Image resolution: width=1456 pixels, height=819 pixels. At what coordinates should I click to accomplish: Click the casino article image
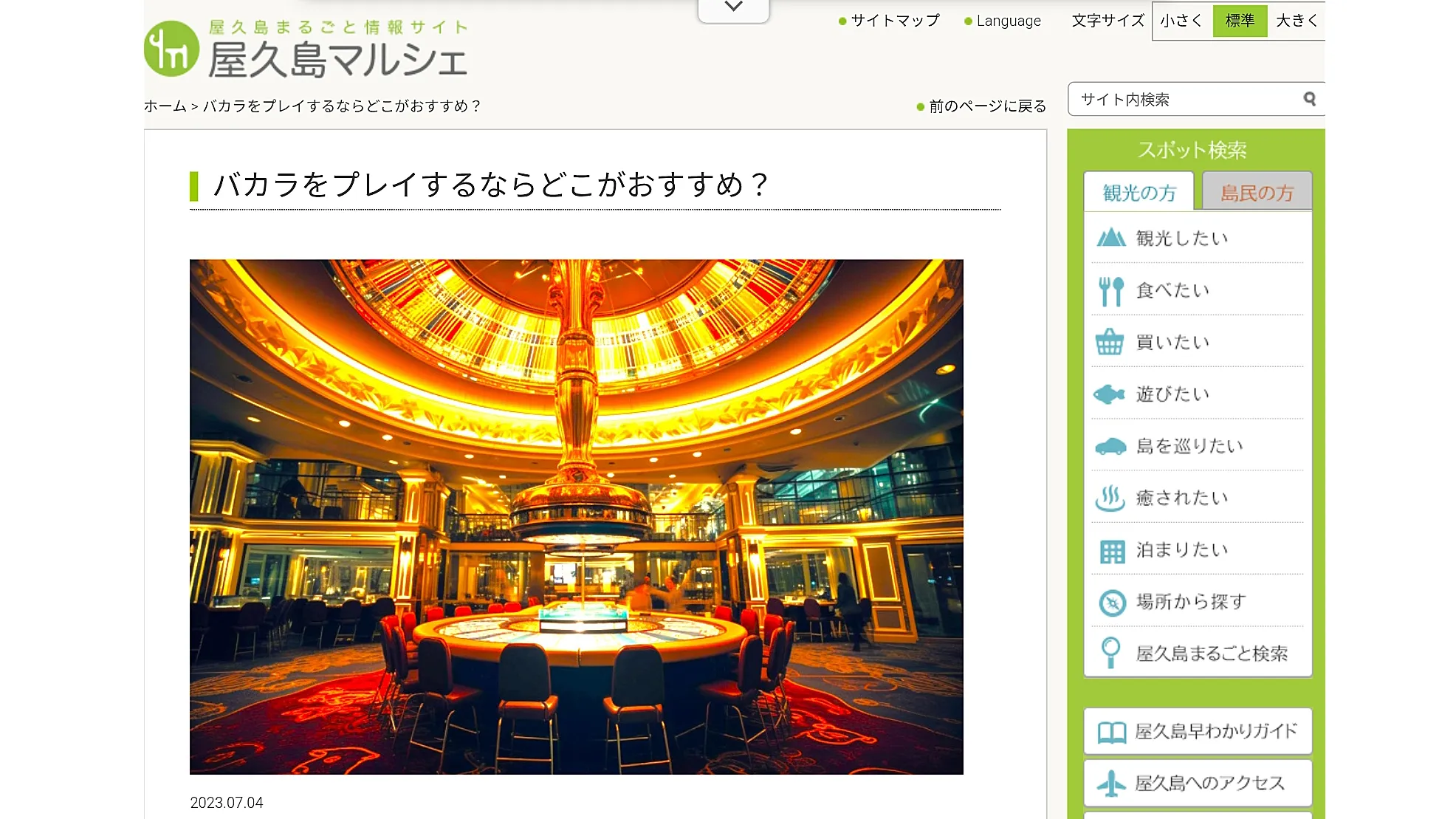click(576, 516)
